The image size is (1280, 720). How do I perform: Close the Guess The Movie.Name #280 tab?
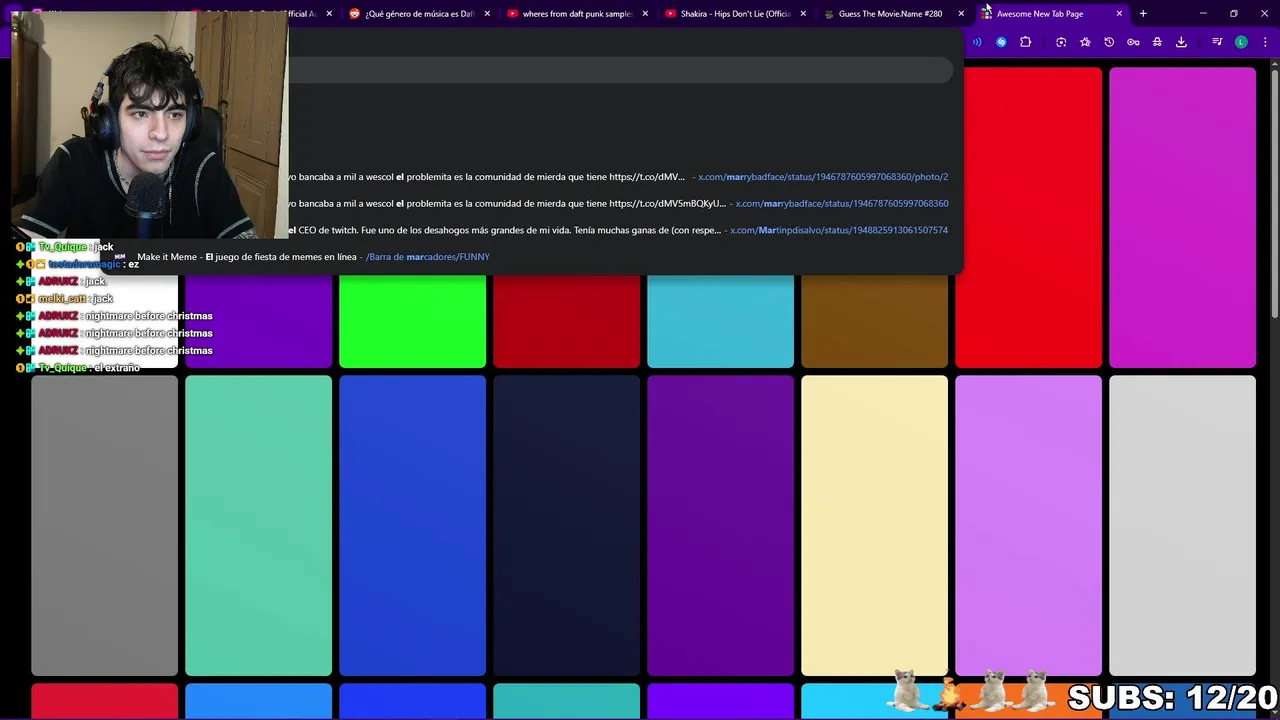(x=961, y=14)
